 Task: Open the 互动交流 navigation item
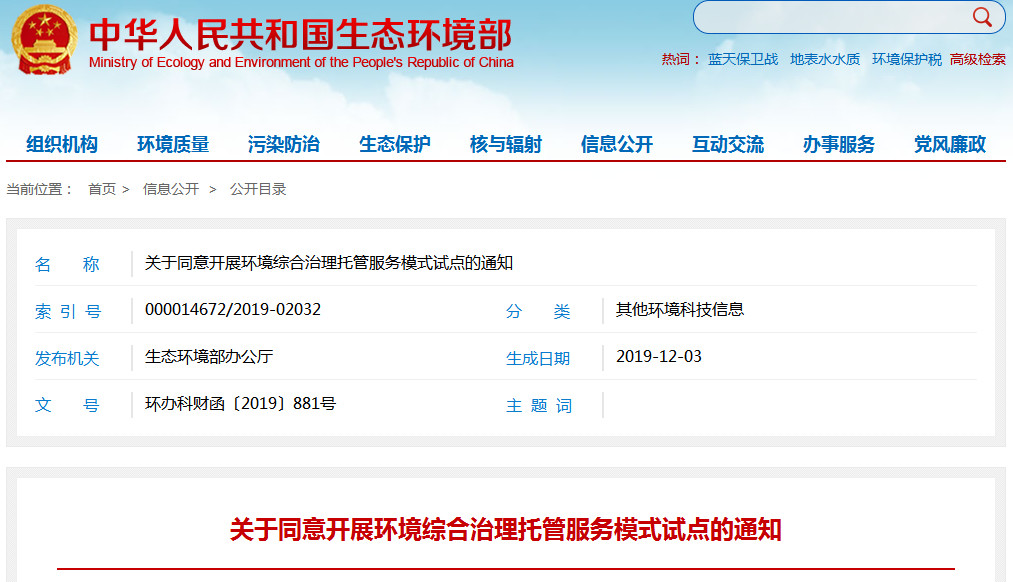click(x=728, y=144)
